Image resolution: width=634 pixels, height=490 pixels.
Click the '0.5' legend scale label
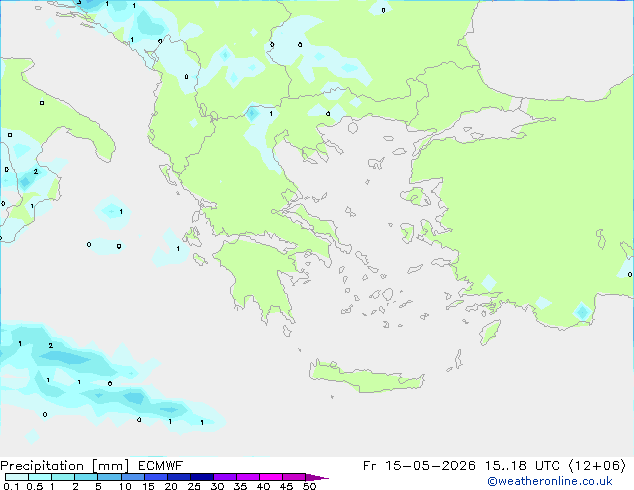35,486
